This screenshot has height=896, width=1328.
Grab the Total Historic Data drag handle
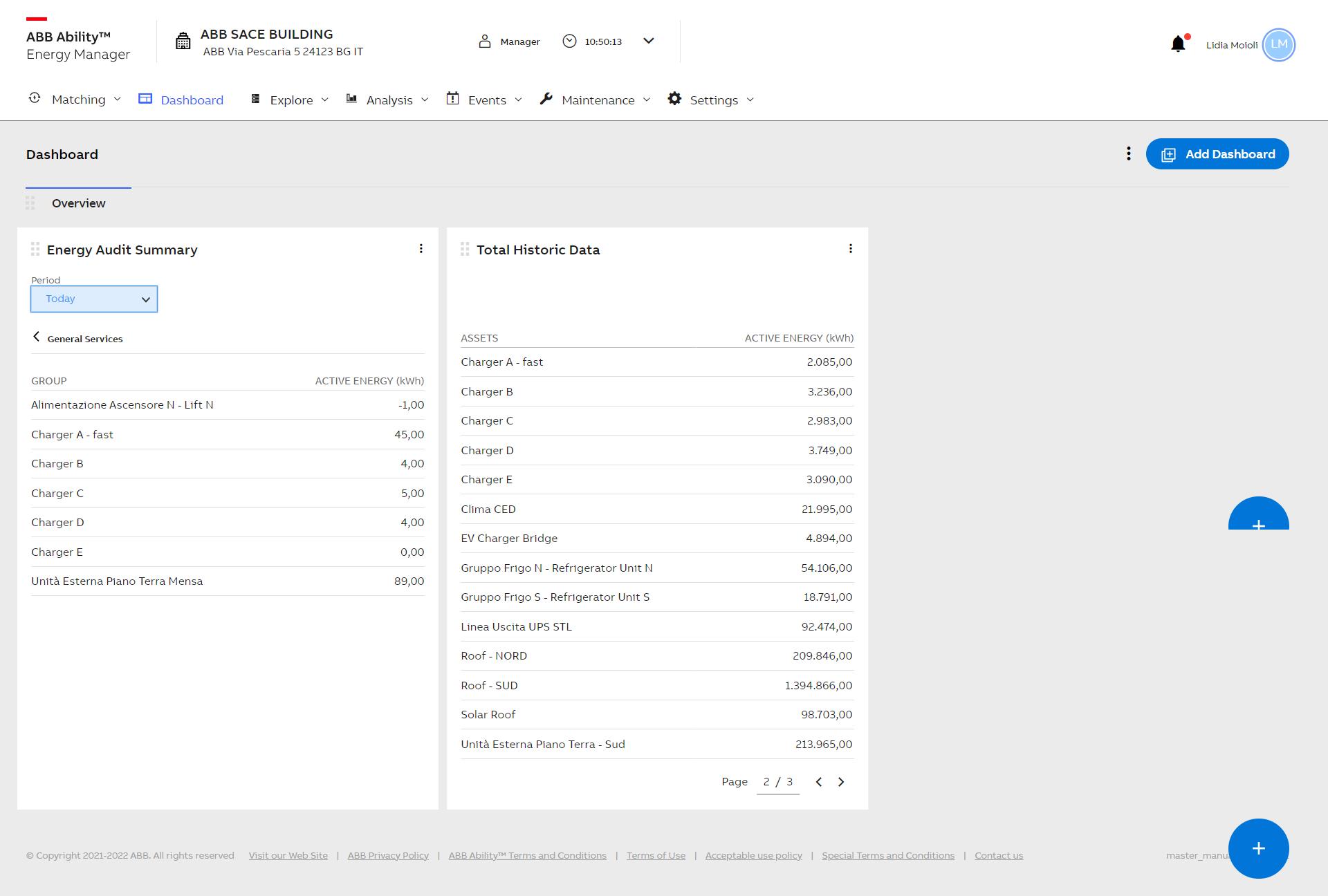point(465,250)
